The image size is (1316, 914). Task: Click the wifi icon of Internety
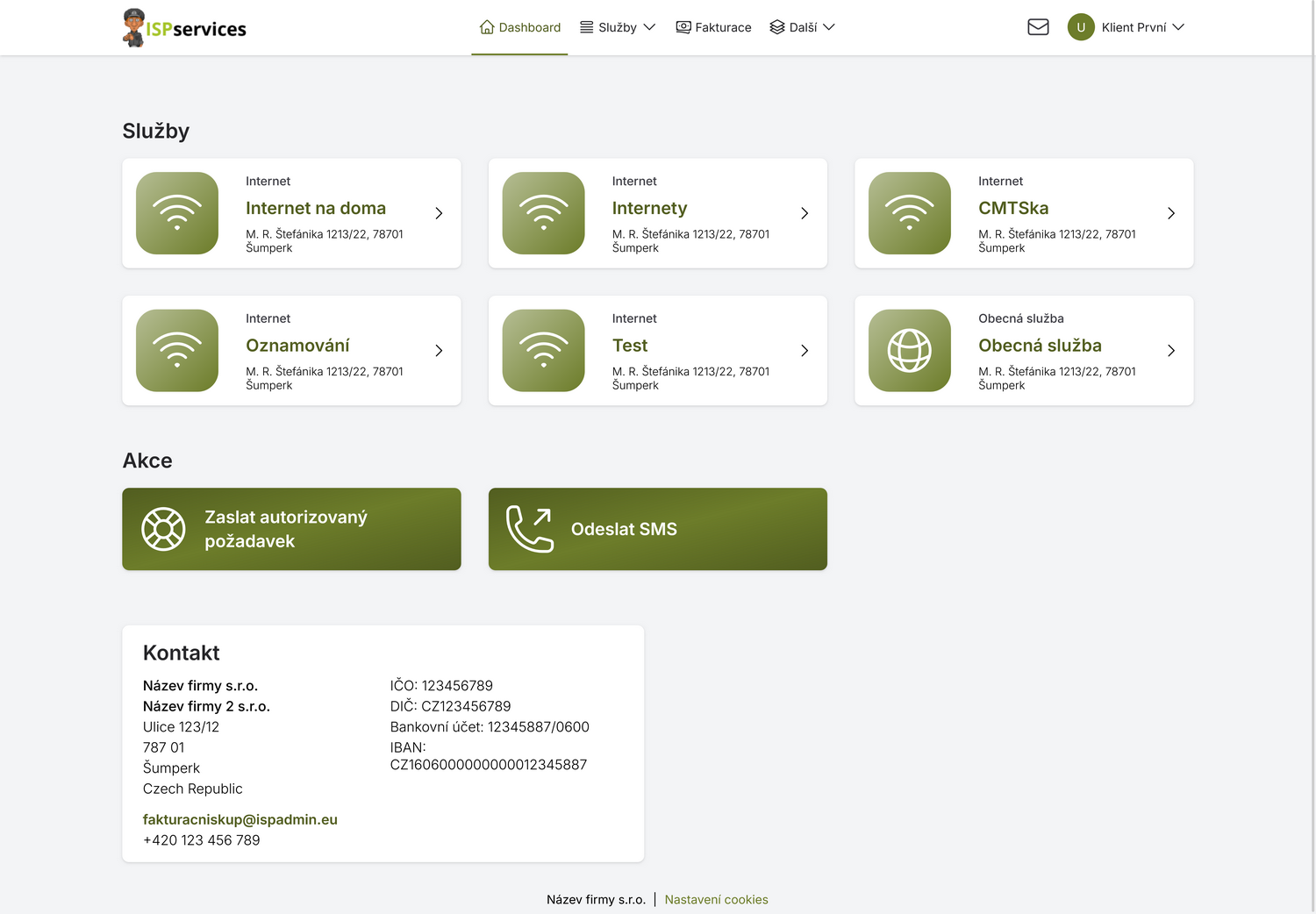(x=544, y=213)
